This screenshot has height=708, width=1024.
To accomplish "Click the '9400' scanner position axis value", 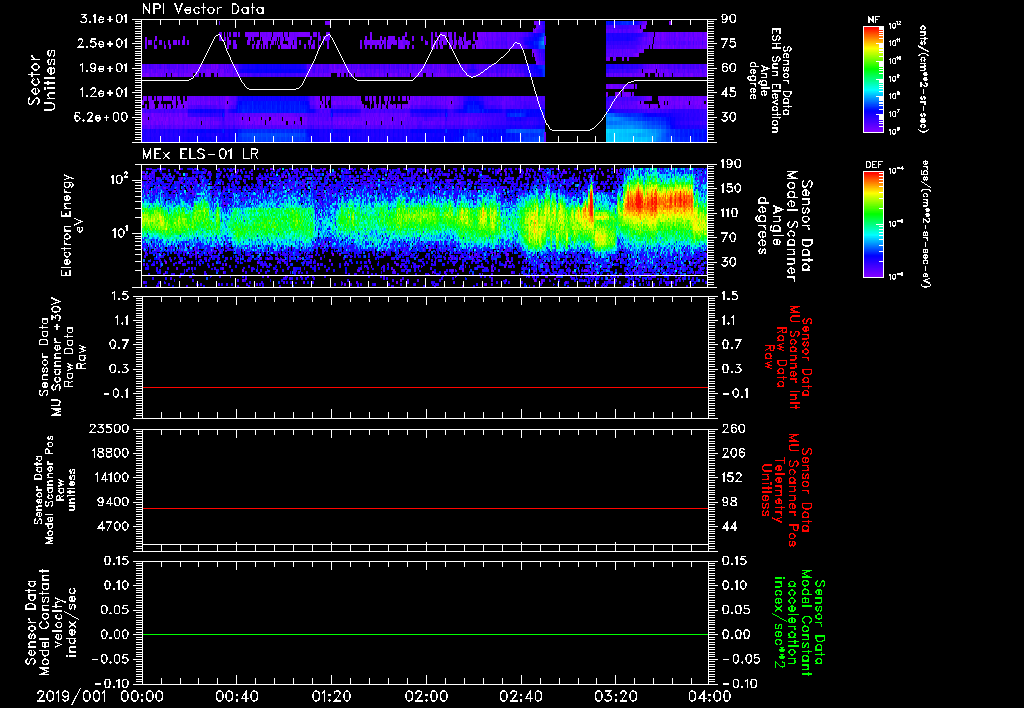I will [x=114, y=502].
